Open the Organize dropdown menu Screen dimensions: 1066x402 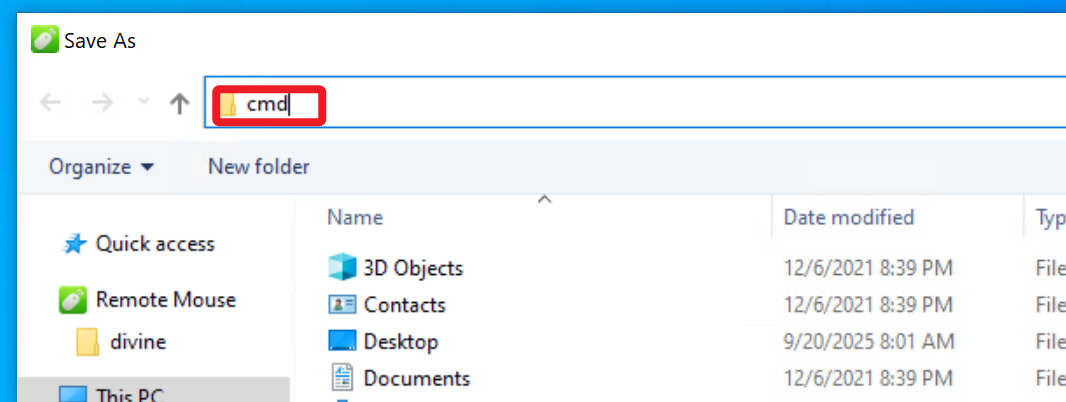pos(101,167)
